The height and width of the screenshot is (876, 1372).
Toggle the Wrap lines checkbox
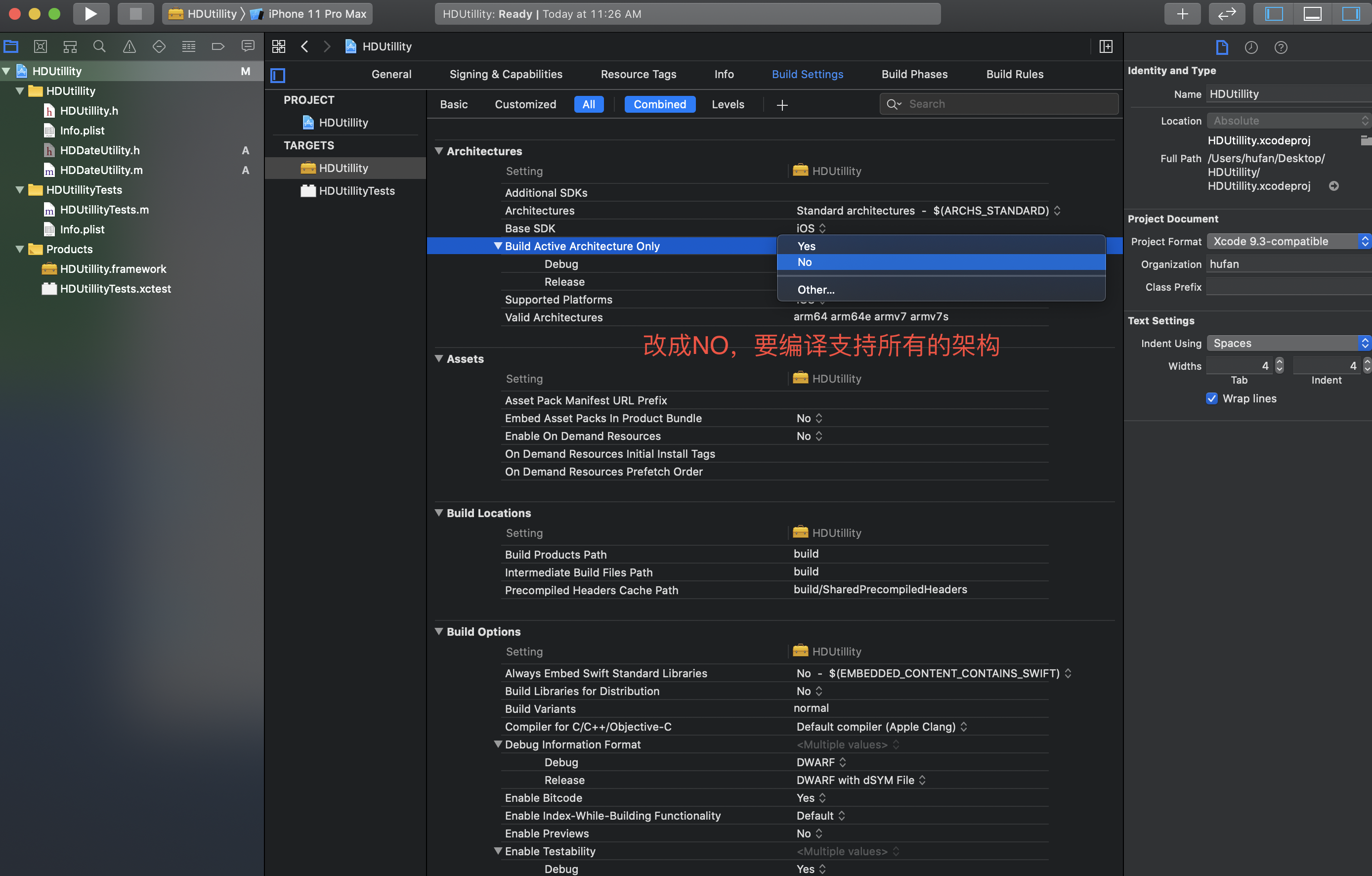tap(1212, 398)
